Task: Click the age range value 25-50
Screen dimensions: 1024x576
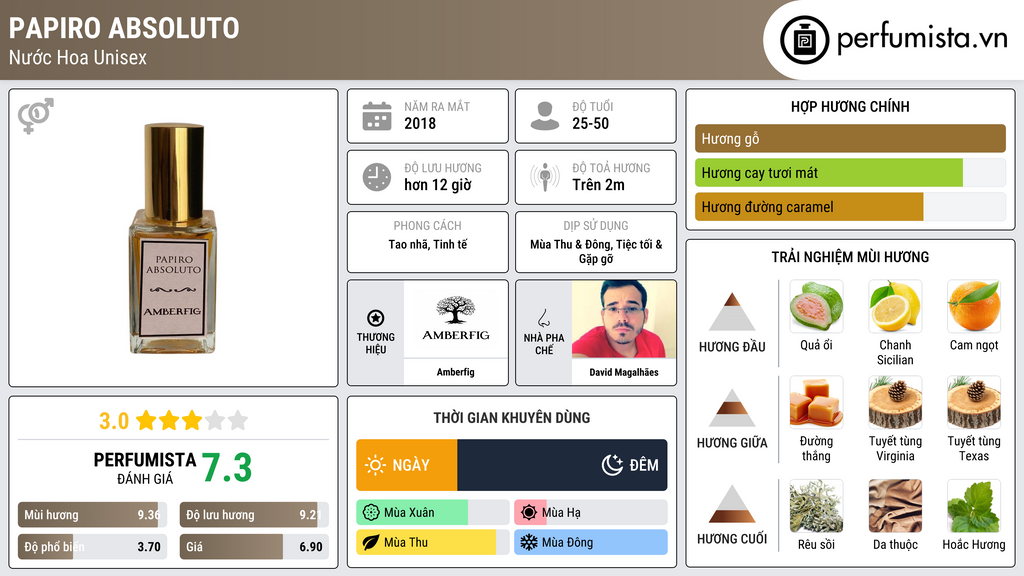Action: 590,123
